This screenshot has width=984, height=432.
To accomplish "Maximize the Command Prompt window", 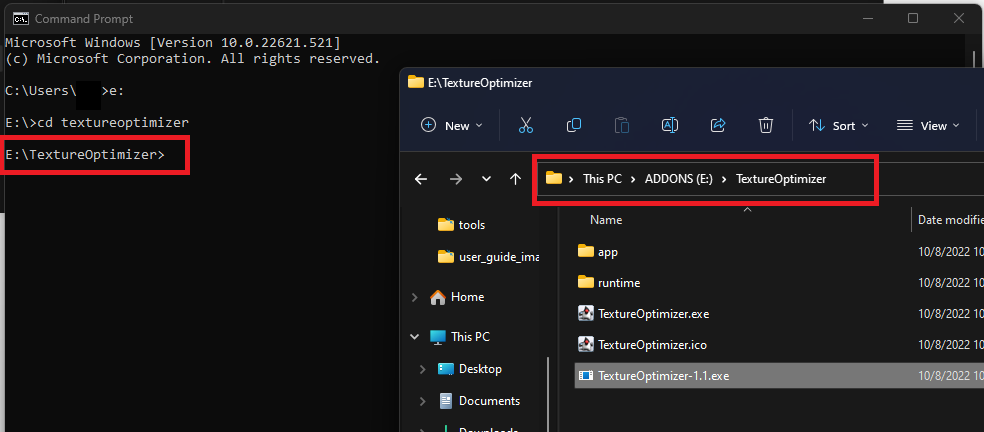I will [x=913, y=18].
